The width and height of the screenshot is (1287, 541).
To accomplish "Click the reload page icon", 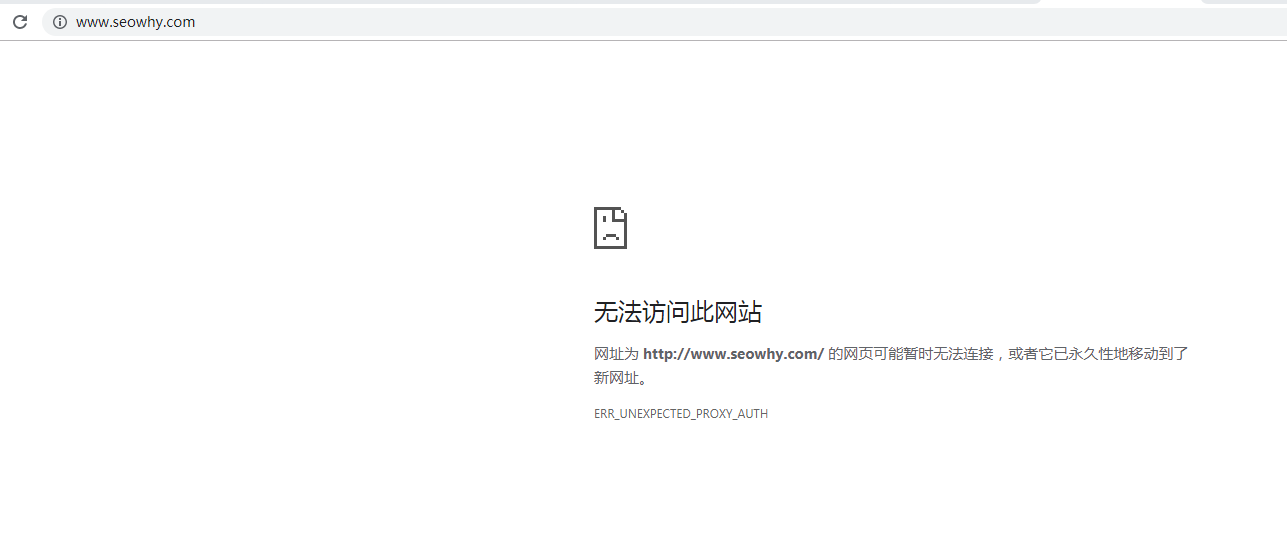I will tap(20, 21).
